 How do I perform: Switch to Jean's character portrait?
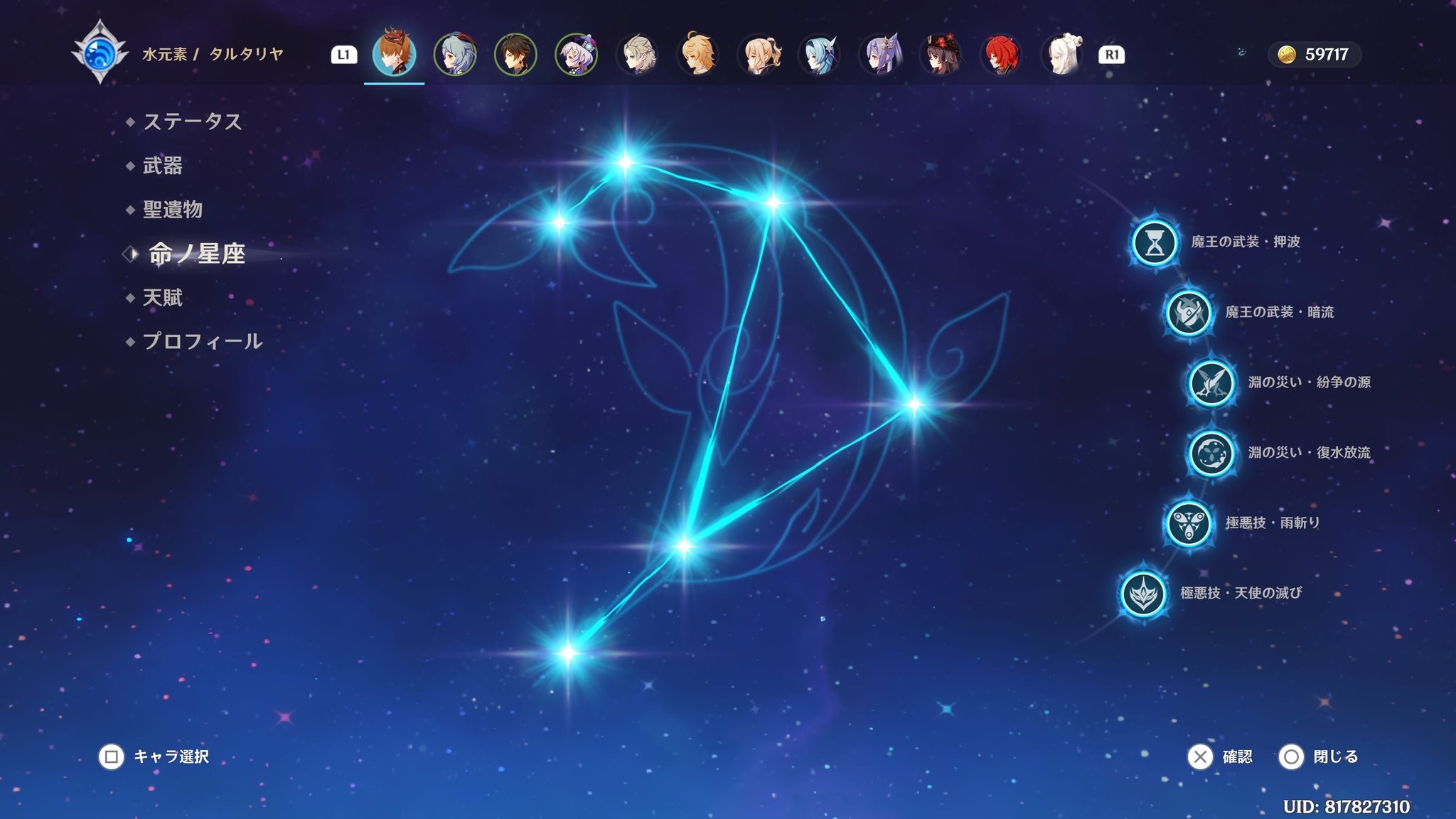coord(759,54)
